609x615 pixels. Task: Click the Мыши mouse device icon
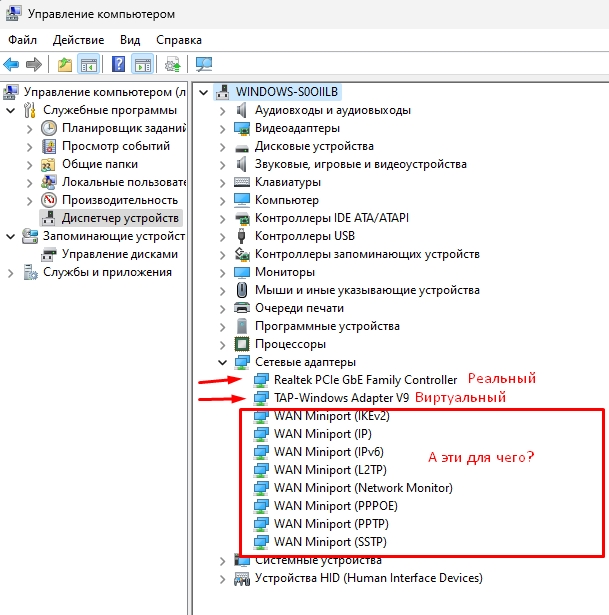click(x=242, y=290)
